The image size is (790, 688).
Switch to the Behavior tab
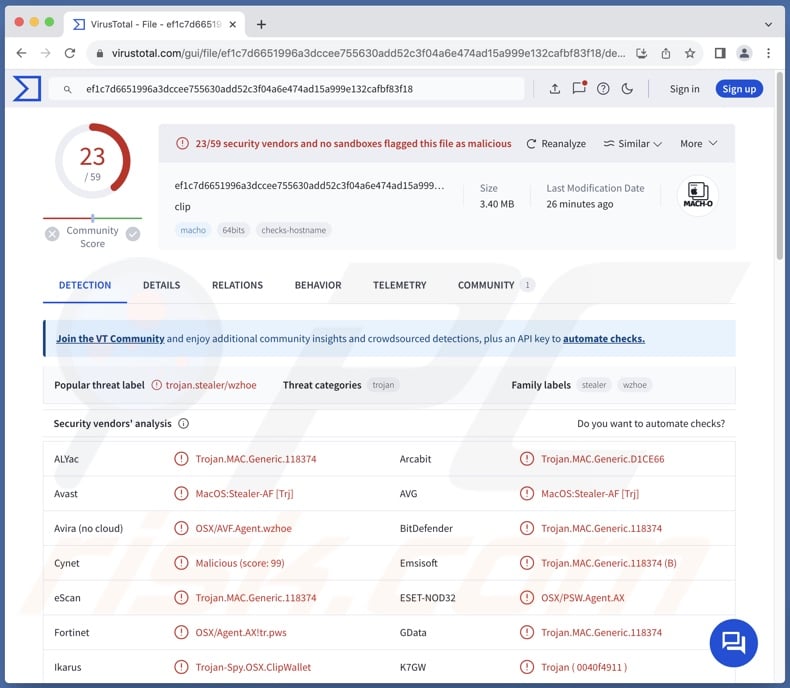[318, 285]
